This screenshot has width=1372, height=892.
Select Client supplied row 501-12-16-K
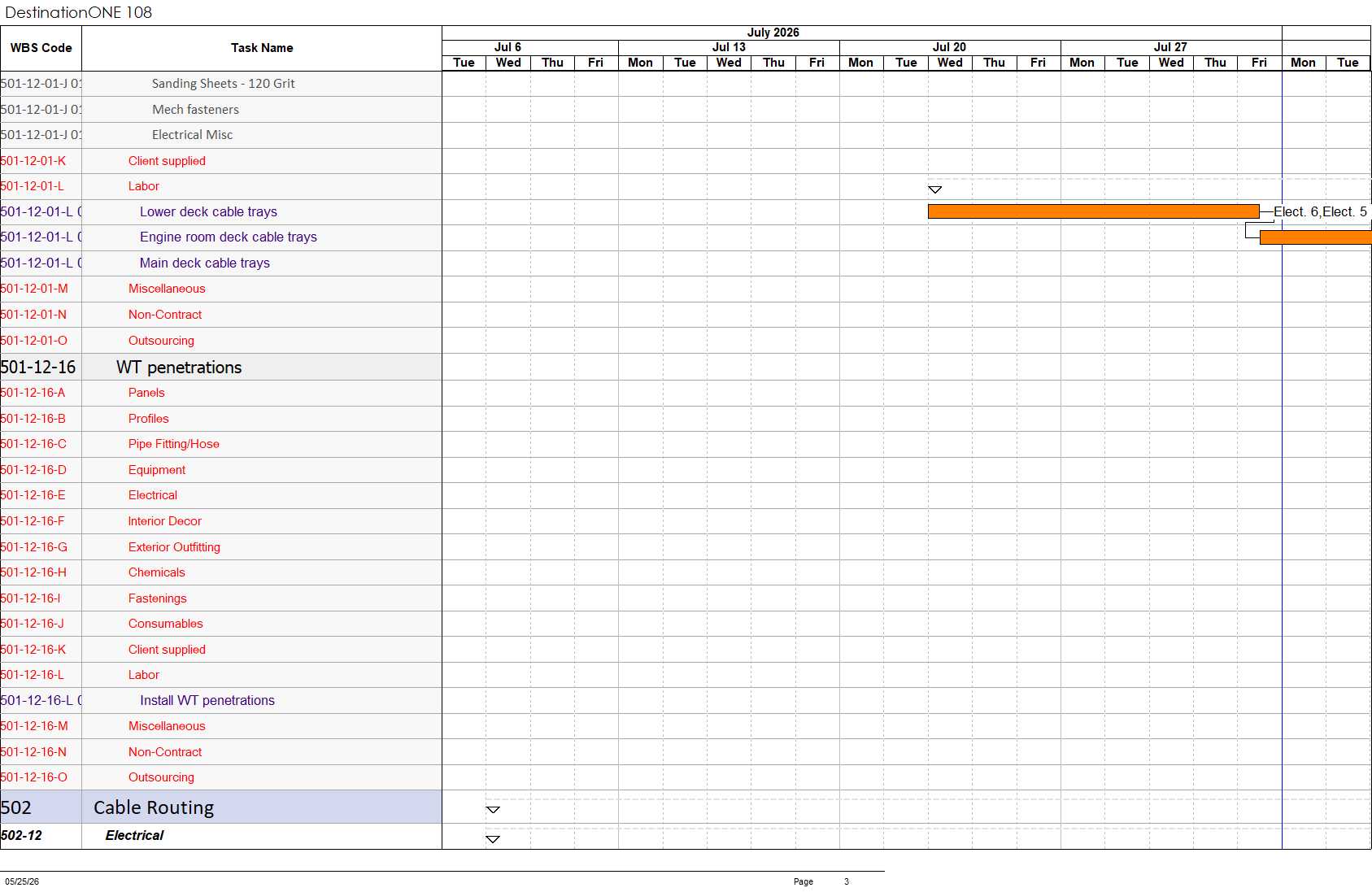click(167, 650)
